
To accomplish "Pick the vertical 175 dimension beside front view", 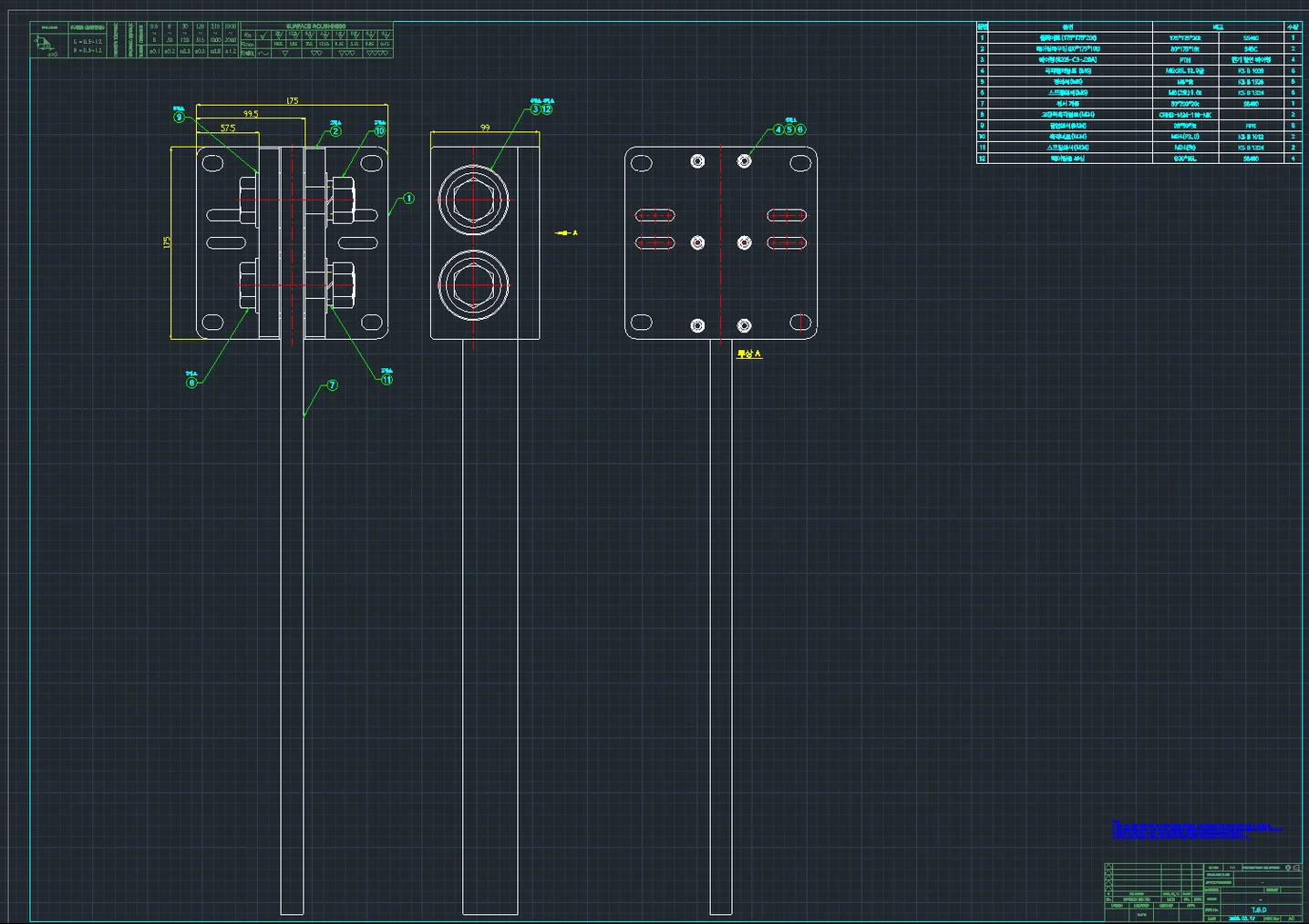I will (x=167, y=243).
